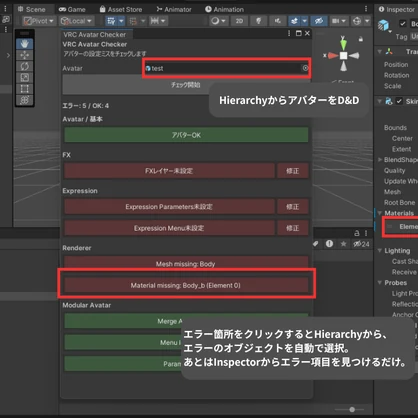Collapse the Probes foldout
This screenshot has height=418, width=418.
(x=380, y=282)
